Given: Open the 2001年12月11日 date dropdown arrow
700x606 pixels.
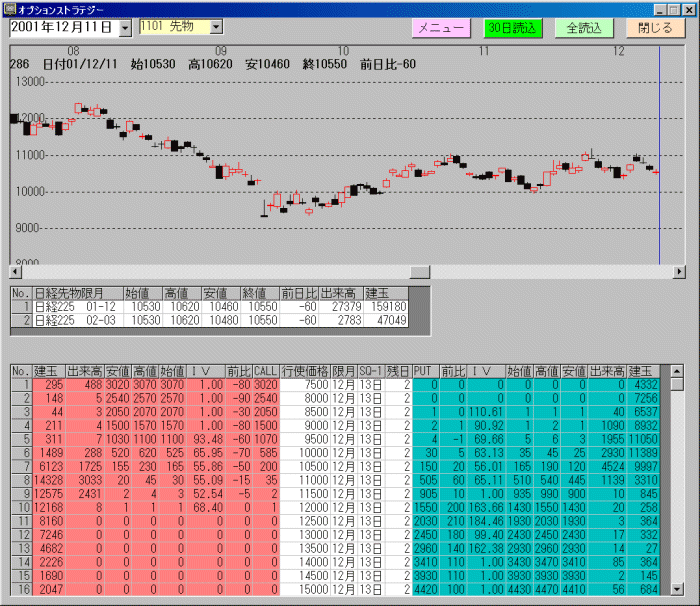Looking at the screenshot, I should [125, 28].
